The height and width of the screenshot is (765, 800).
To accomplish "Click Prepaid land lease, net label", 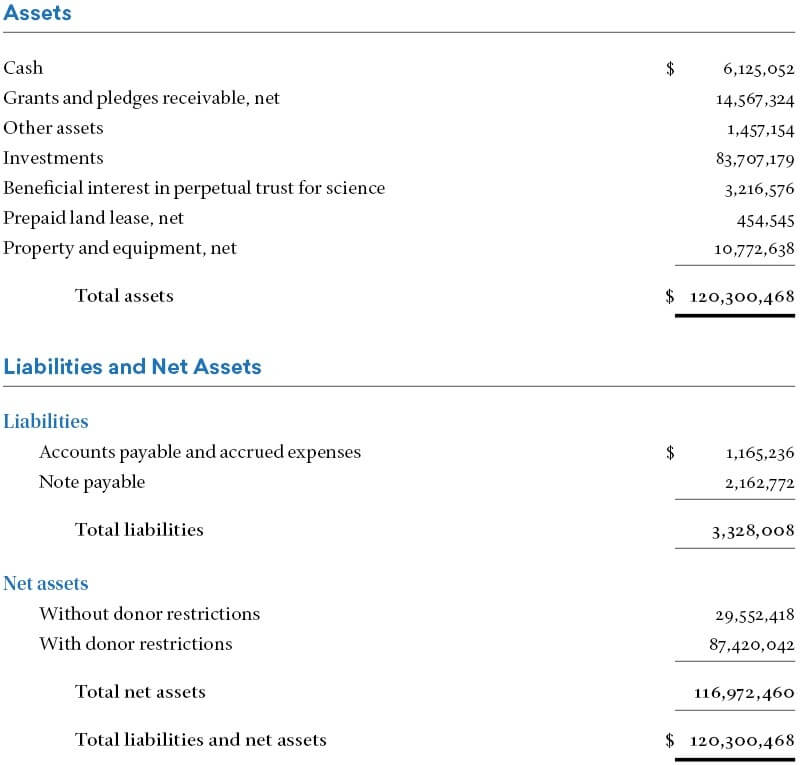I will 93,218.
